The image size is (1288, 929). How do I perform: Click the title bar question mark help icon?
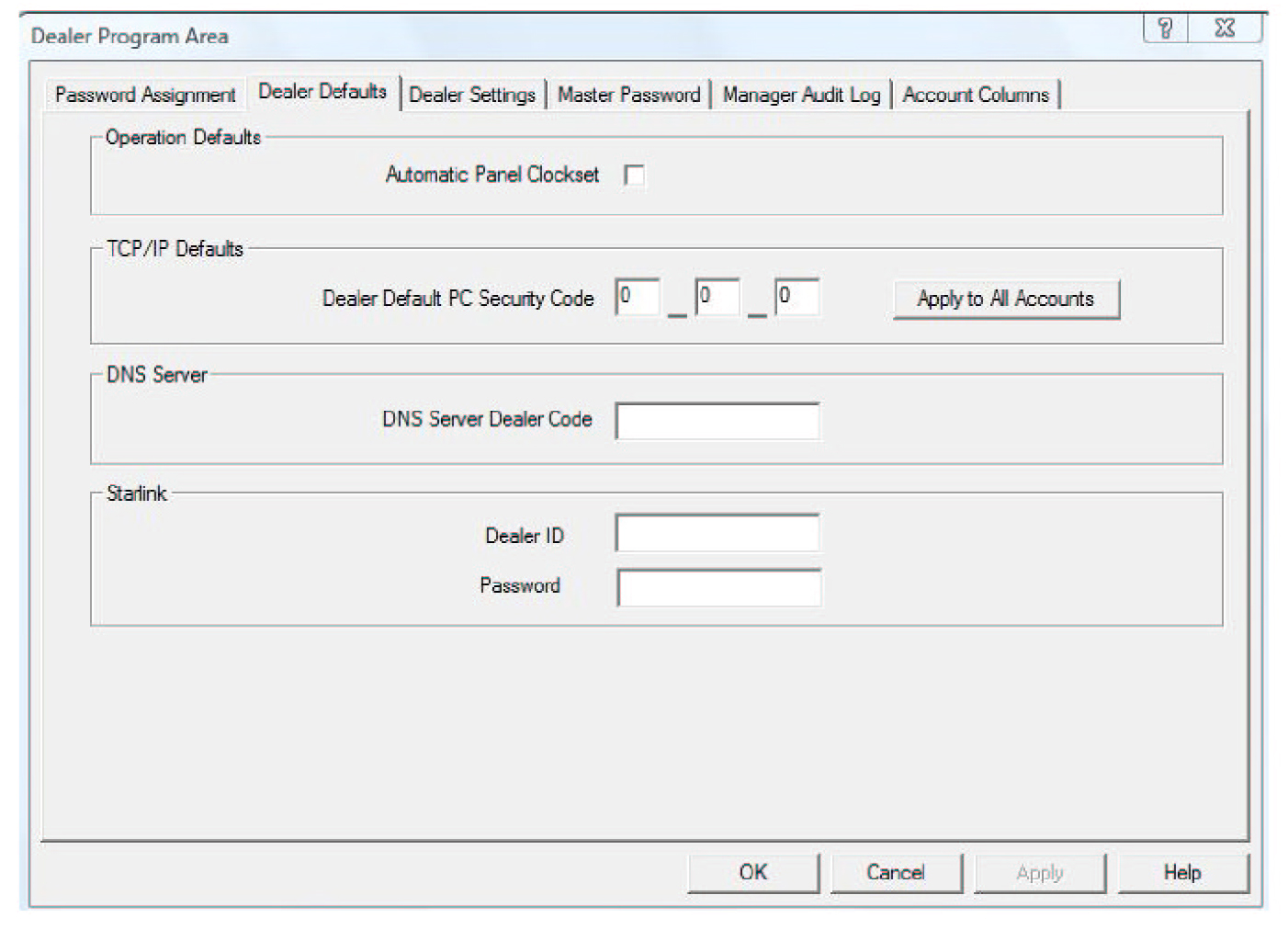(x=1165, y=28)
